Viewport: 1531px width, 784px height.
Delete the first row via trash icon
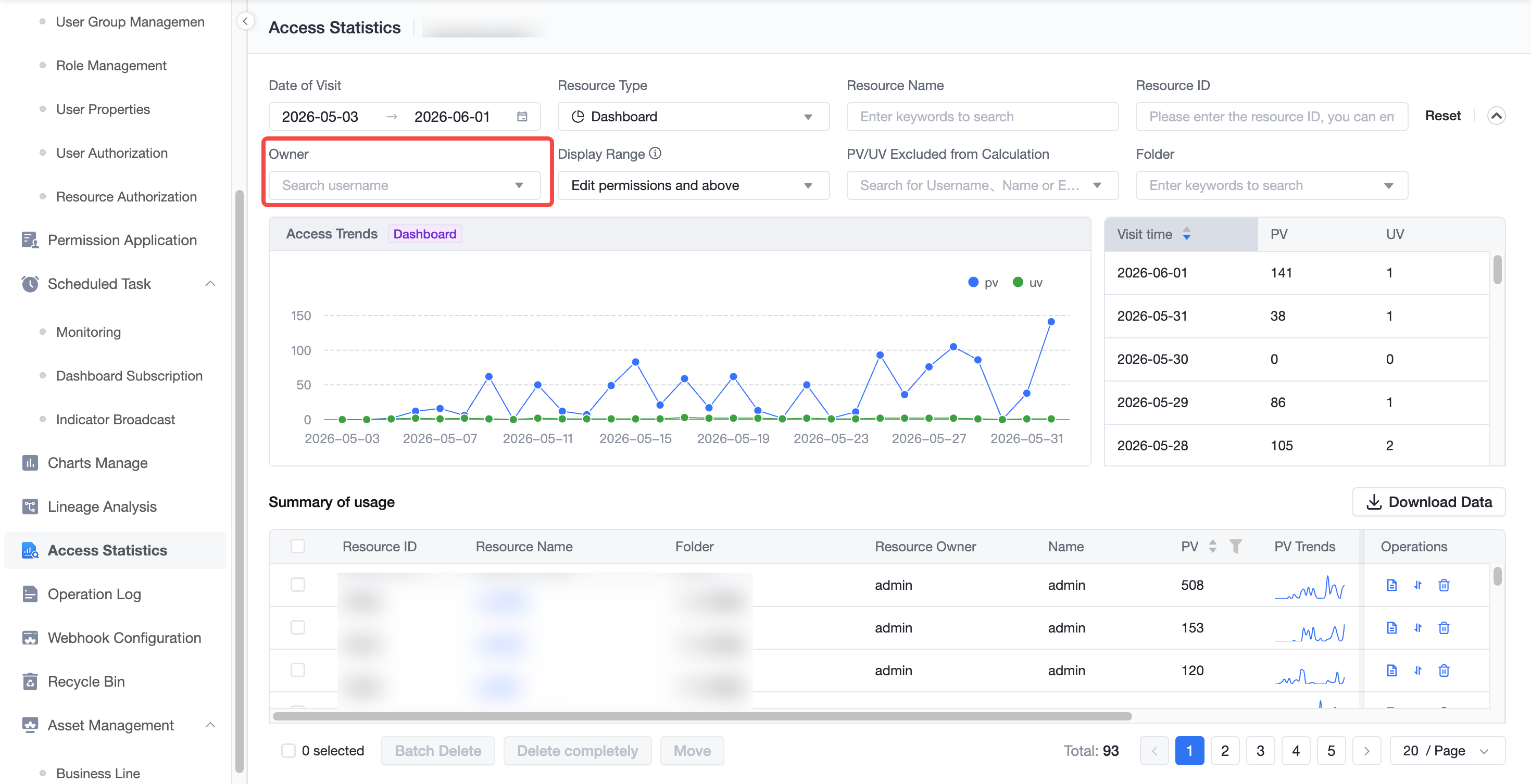[1444, 585]
